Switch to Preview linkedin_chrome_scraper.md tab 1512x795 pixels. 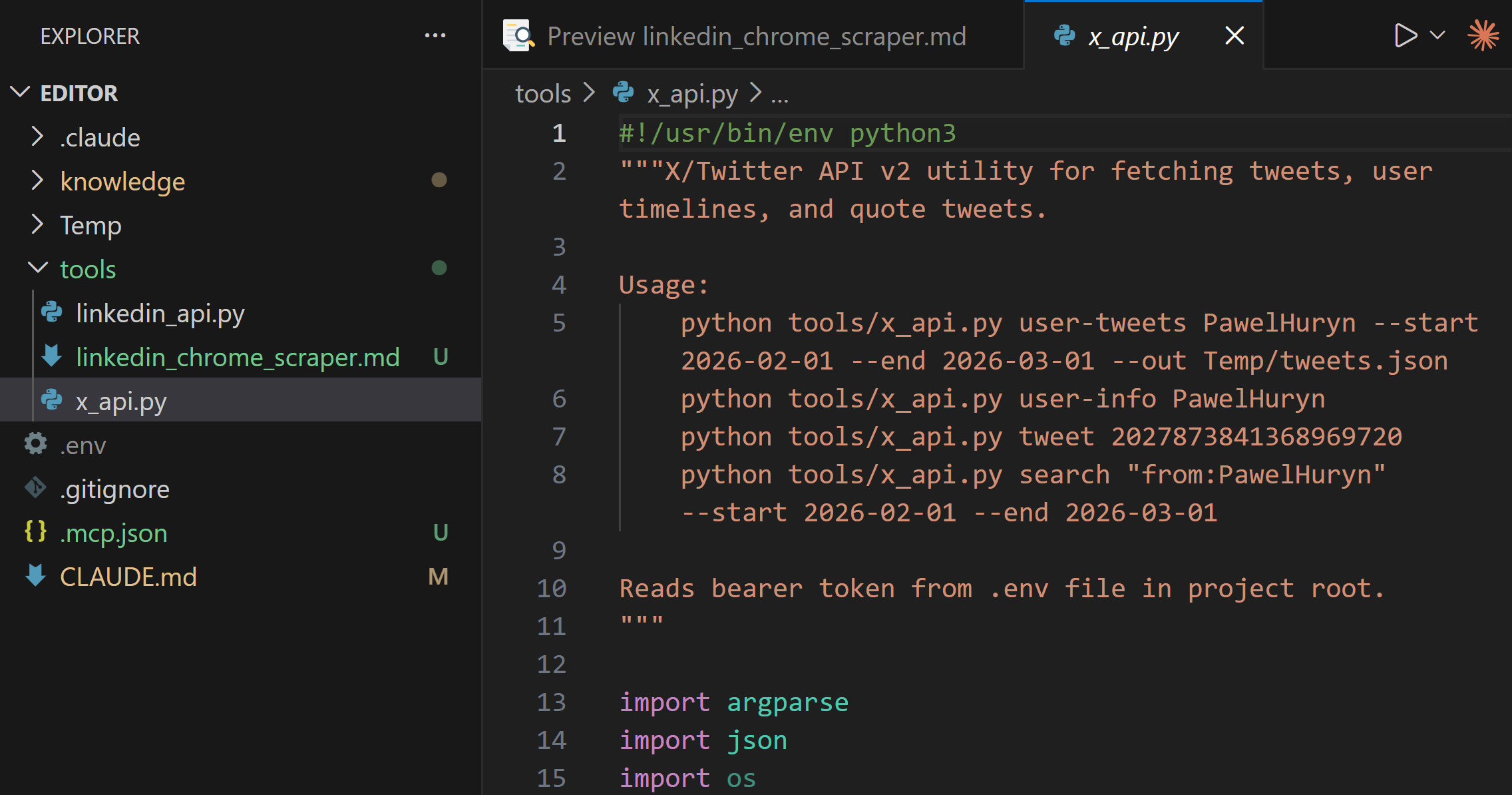tap(755, 37)
